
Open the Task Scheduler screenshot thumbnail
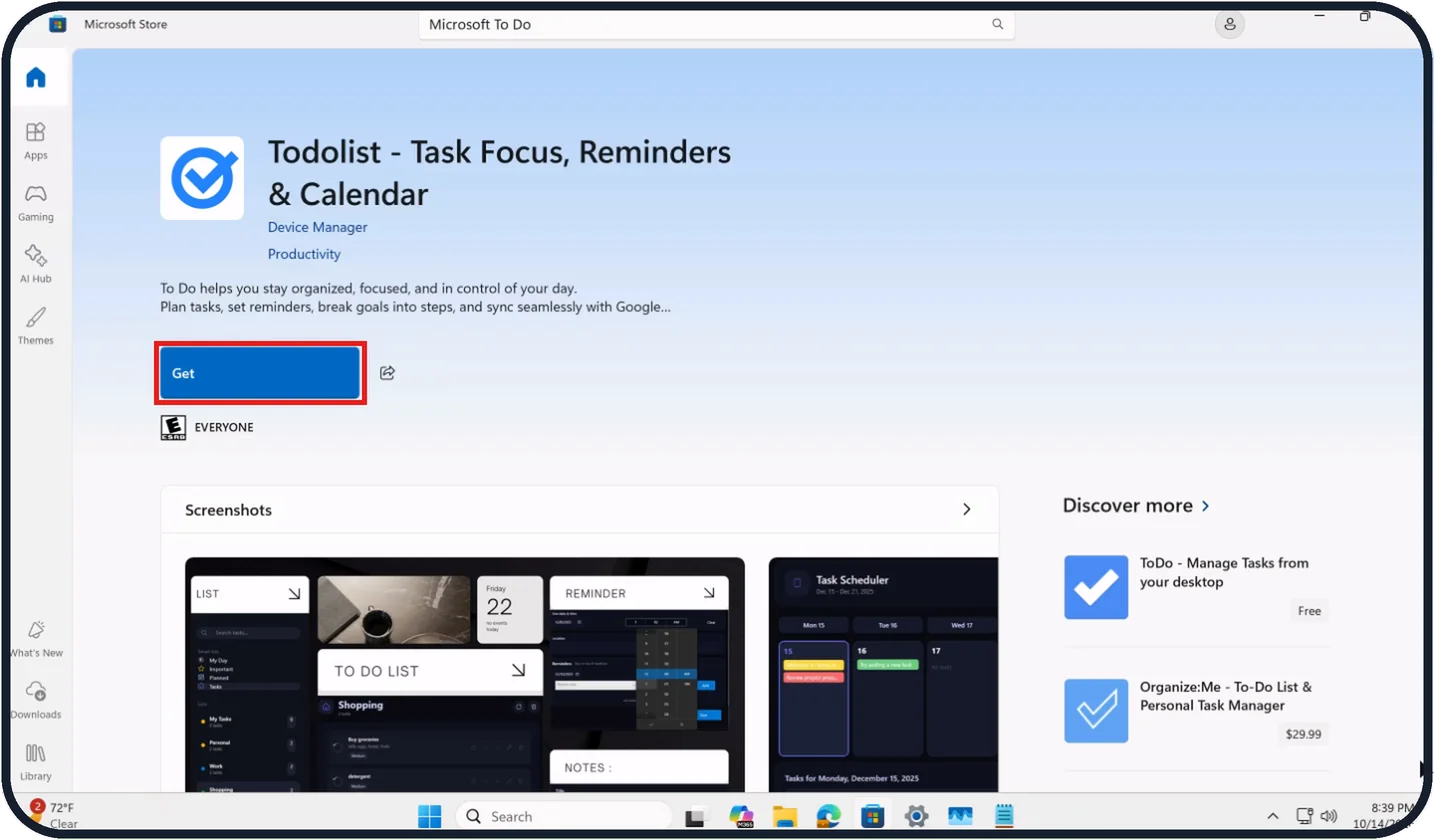[883, 675]
